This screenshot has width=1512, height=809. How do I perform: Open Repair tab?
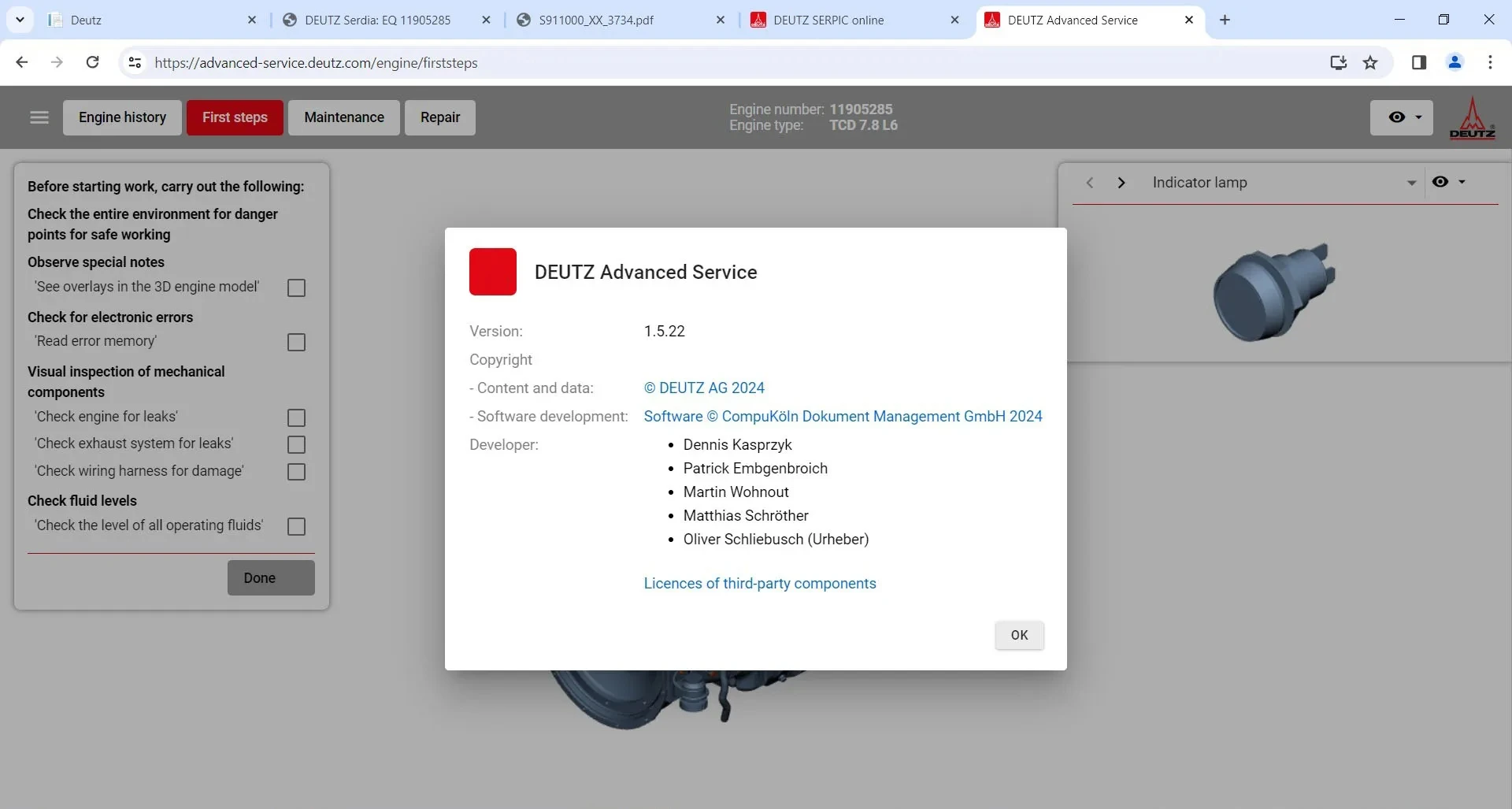(x=440, y=117)
